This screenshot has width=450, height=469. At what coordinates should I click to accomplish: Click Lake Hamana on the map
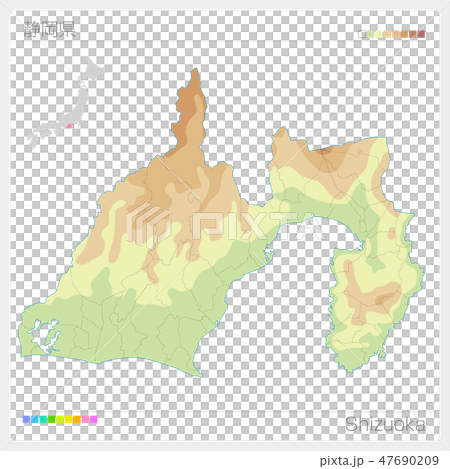coord(44,335)
